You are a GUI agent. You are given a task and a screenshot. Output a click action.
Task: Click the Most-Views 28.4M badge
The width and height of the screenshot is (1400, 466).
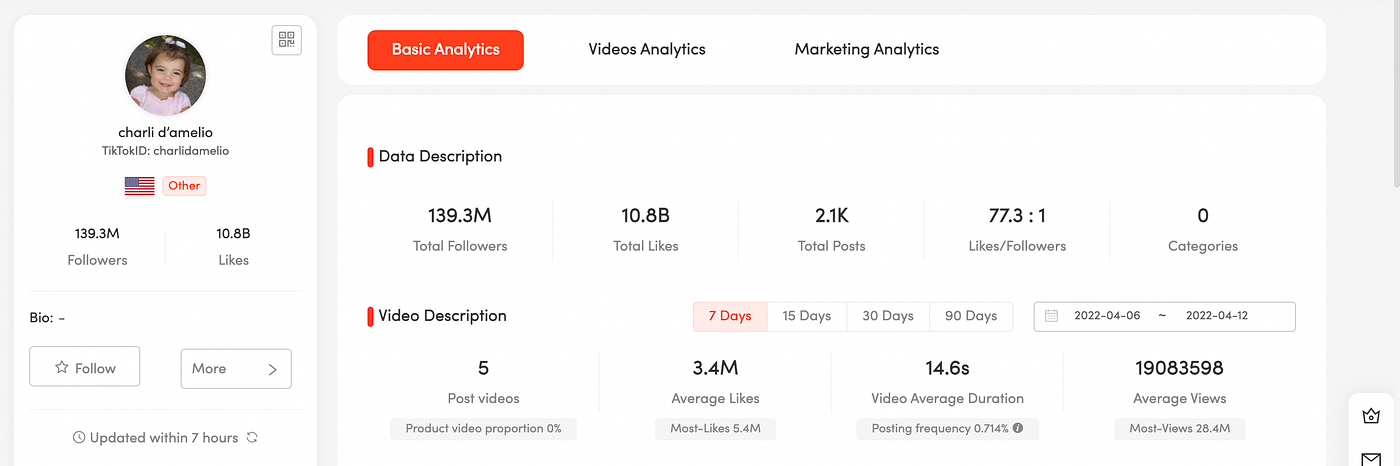(x=1180, y=429)
